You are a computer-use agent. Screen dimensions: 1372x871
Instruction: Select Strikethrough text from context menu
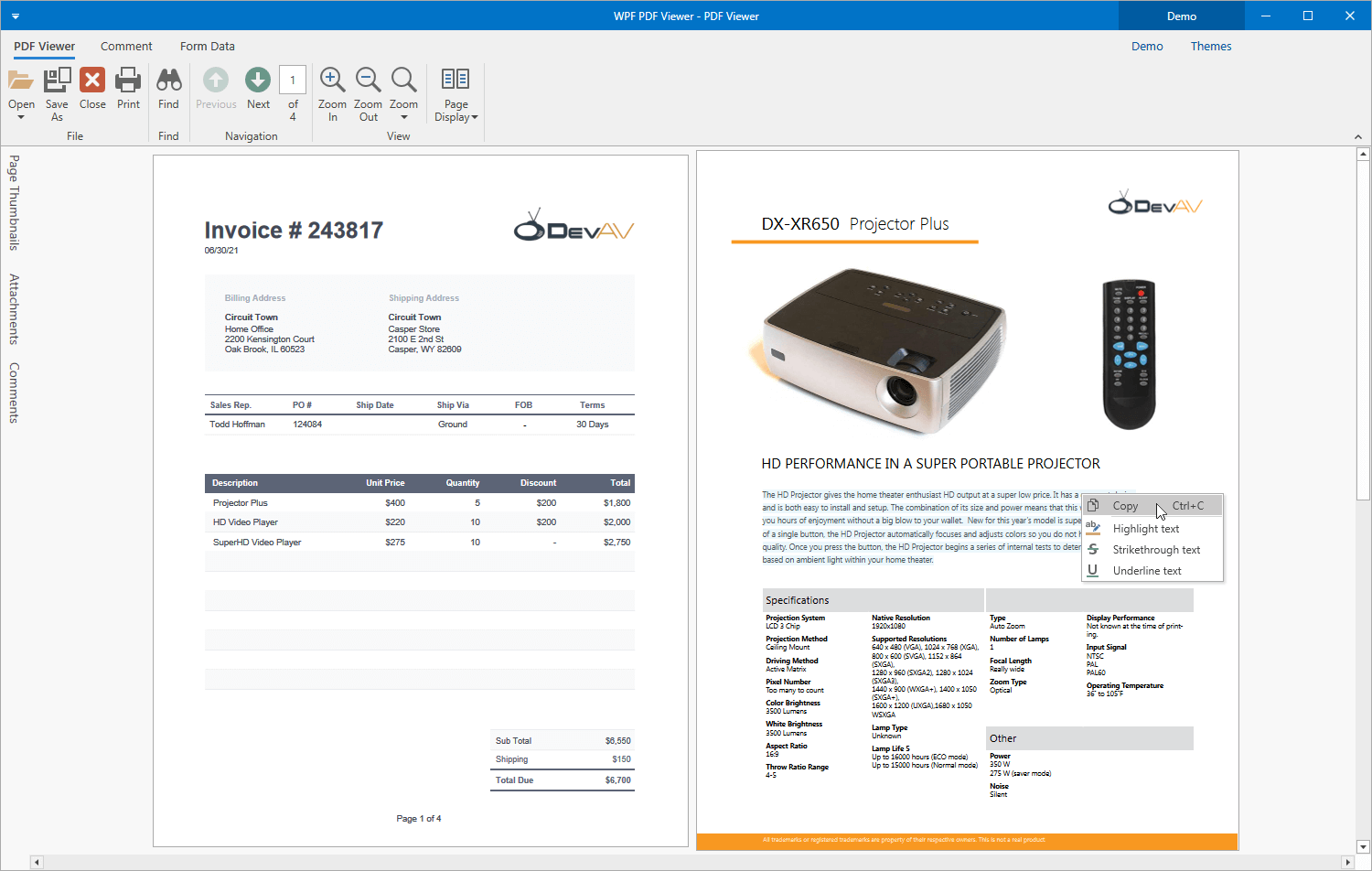(x=1156, y=550)
